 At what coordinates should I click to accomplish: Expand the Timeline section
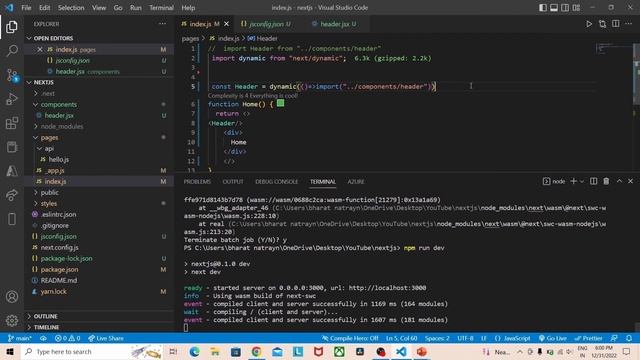tap(100, 327)
